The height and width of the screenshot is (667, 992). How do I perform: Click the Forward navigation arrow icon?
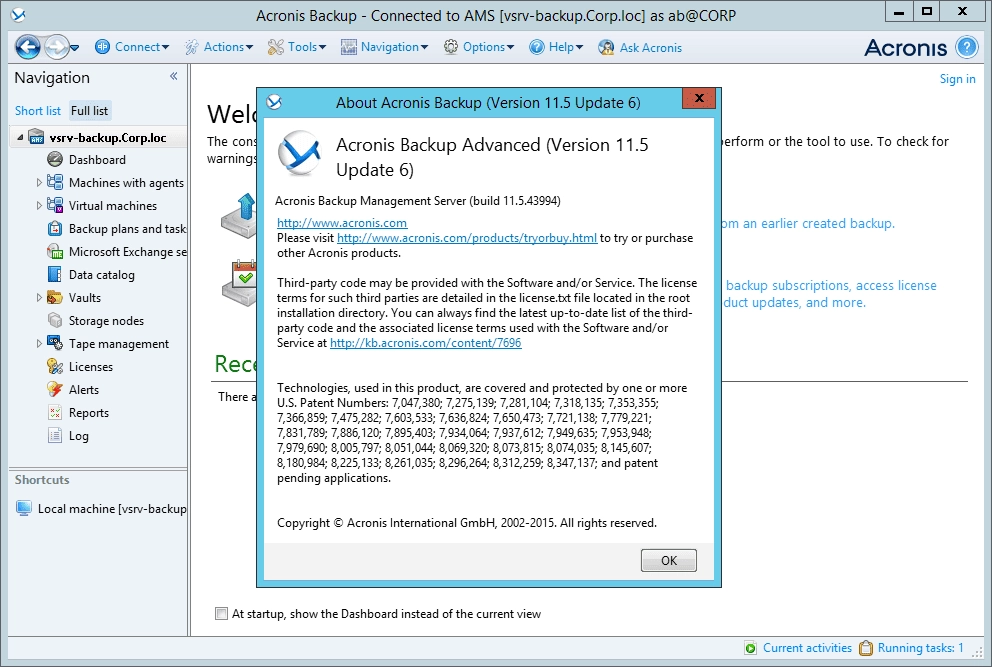(x=56, y=47)
